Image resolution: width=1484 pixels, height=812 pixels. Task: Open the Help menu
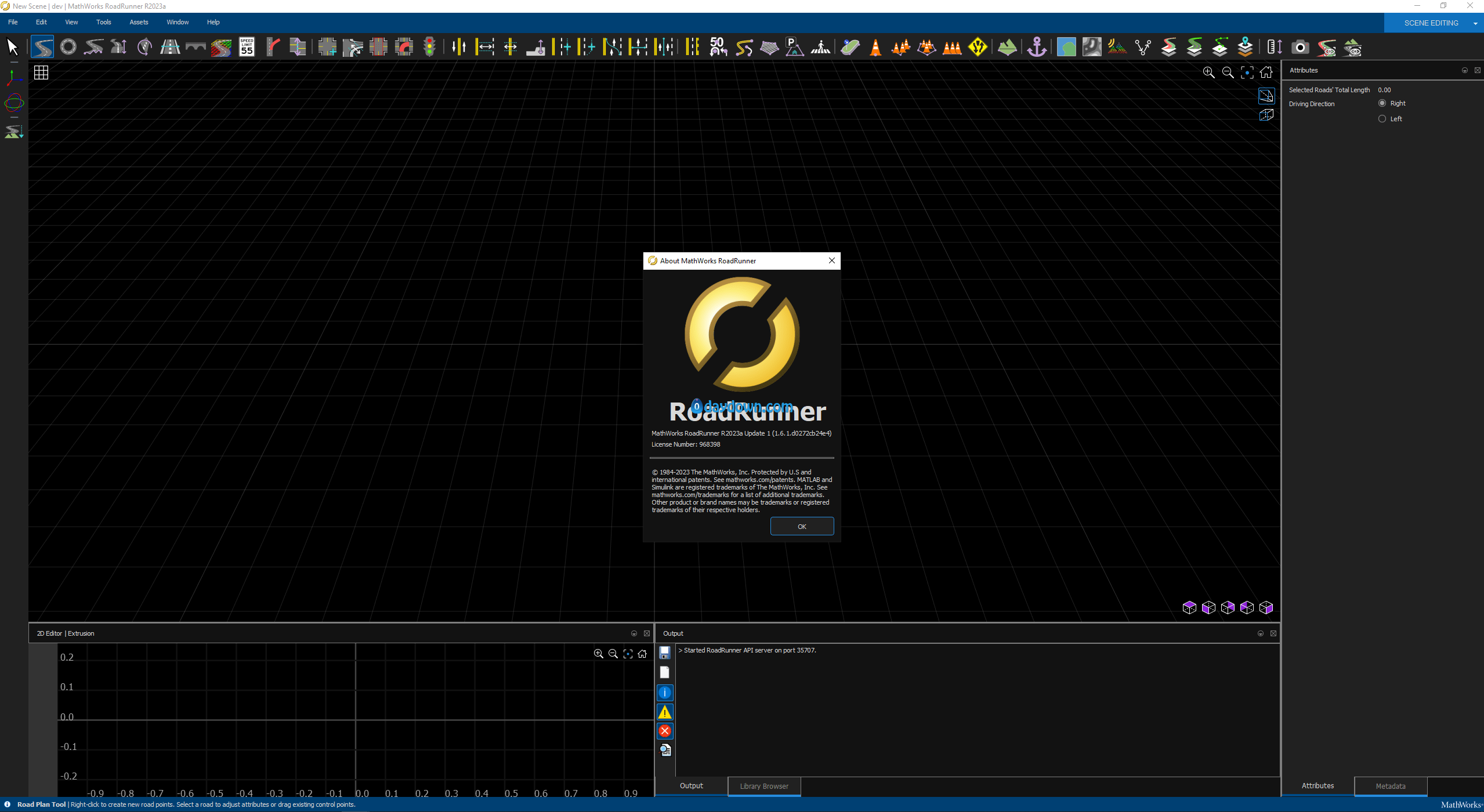(x=213, y=22)
